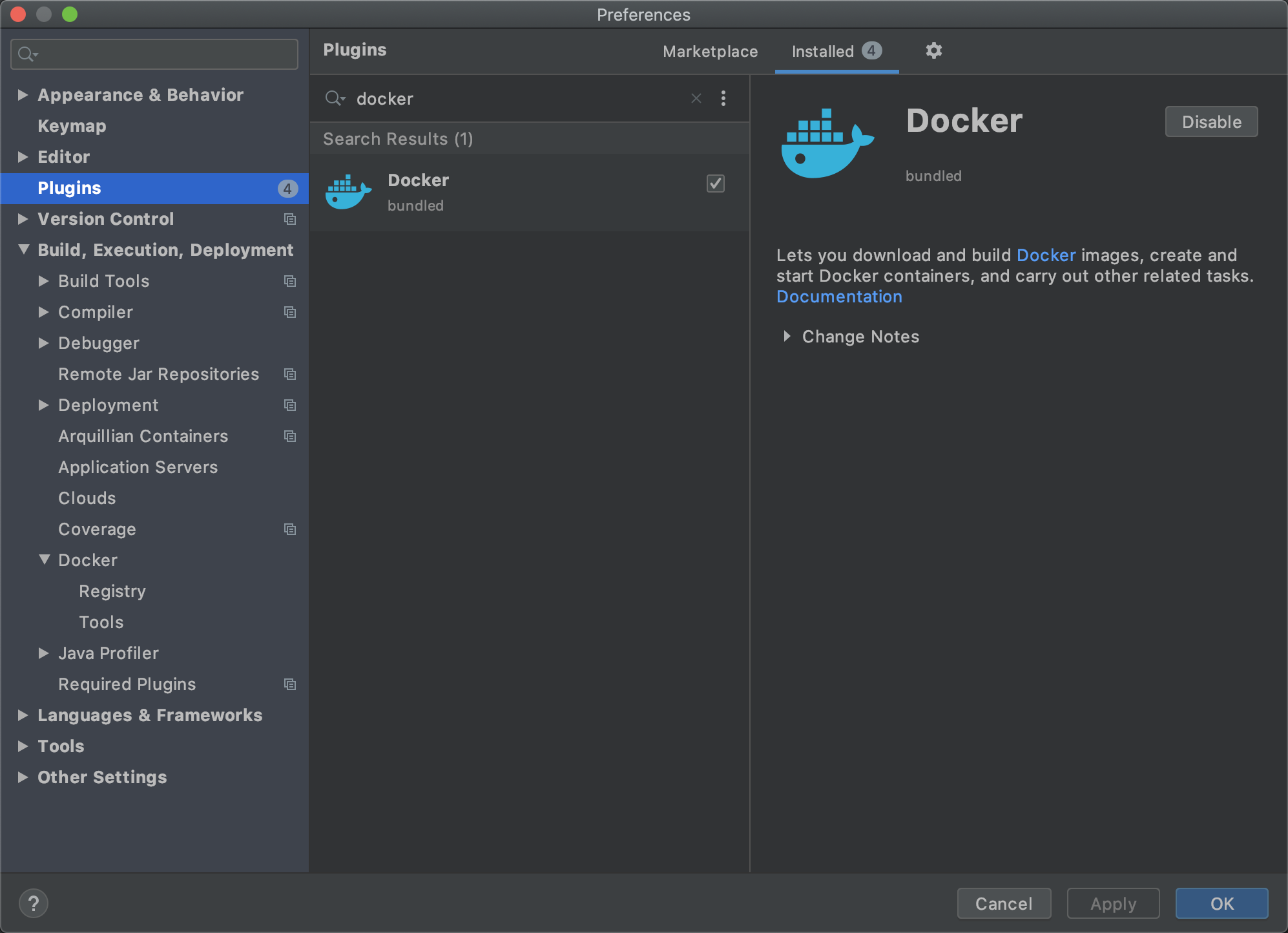
Task: Click project-level icon beside Coverage
Action: [290, 529]
